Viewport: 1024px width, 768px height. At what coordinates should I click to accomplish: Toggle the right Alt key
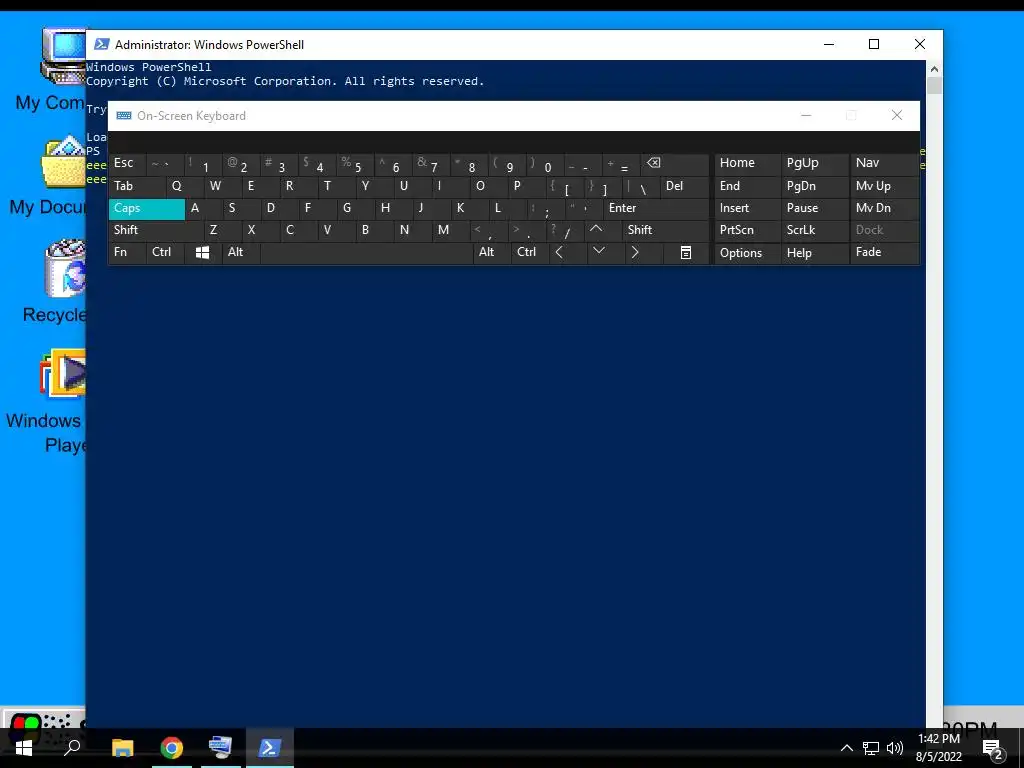click(492, 252)
